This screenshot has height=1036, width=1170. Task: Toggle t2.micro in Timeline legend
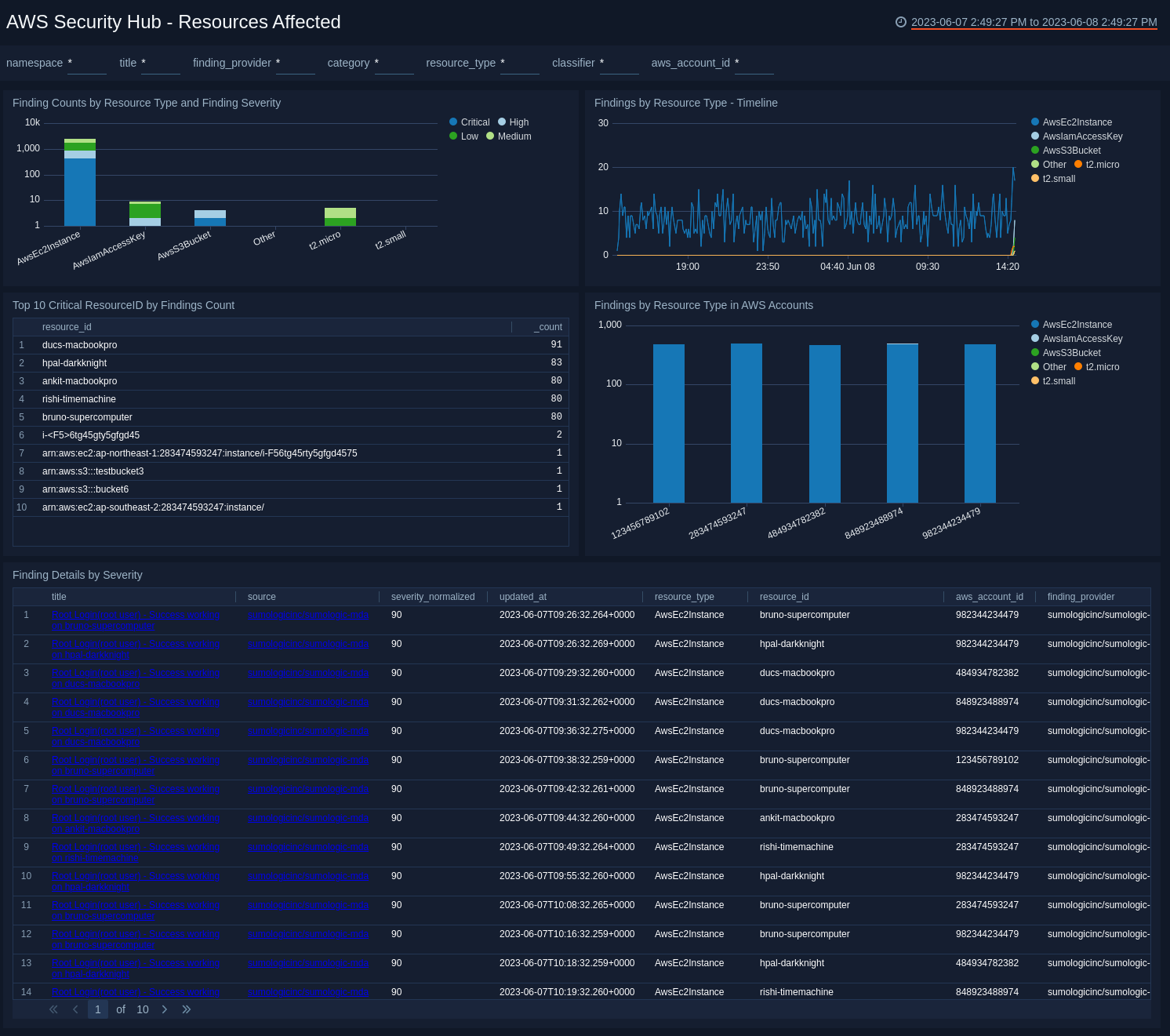click(x=1097, y=165)
